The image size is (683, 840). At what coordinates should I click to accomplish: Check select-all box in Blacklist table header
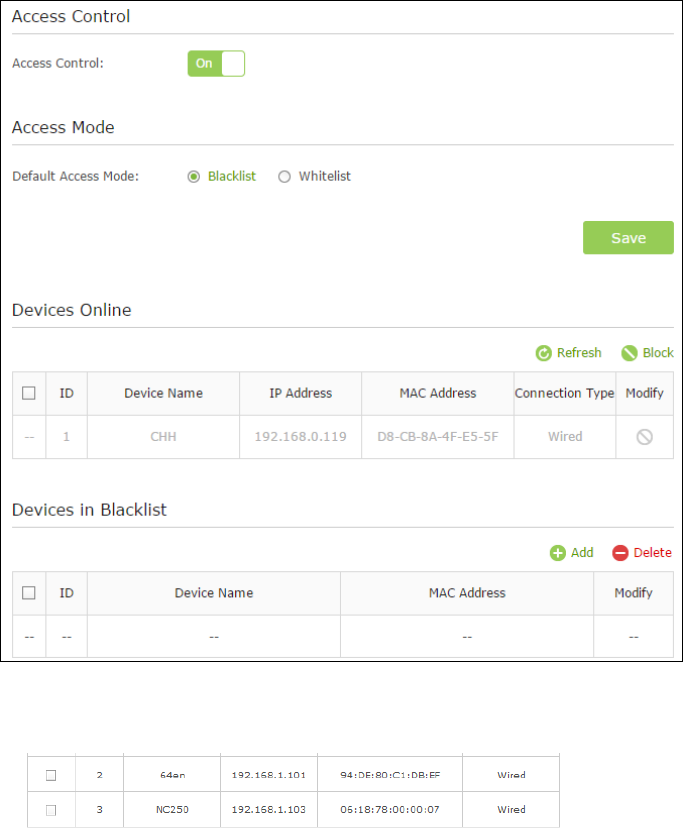point(29,593)
